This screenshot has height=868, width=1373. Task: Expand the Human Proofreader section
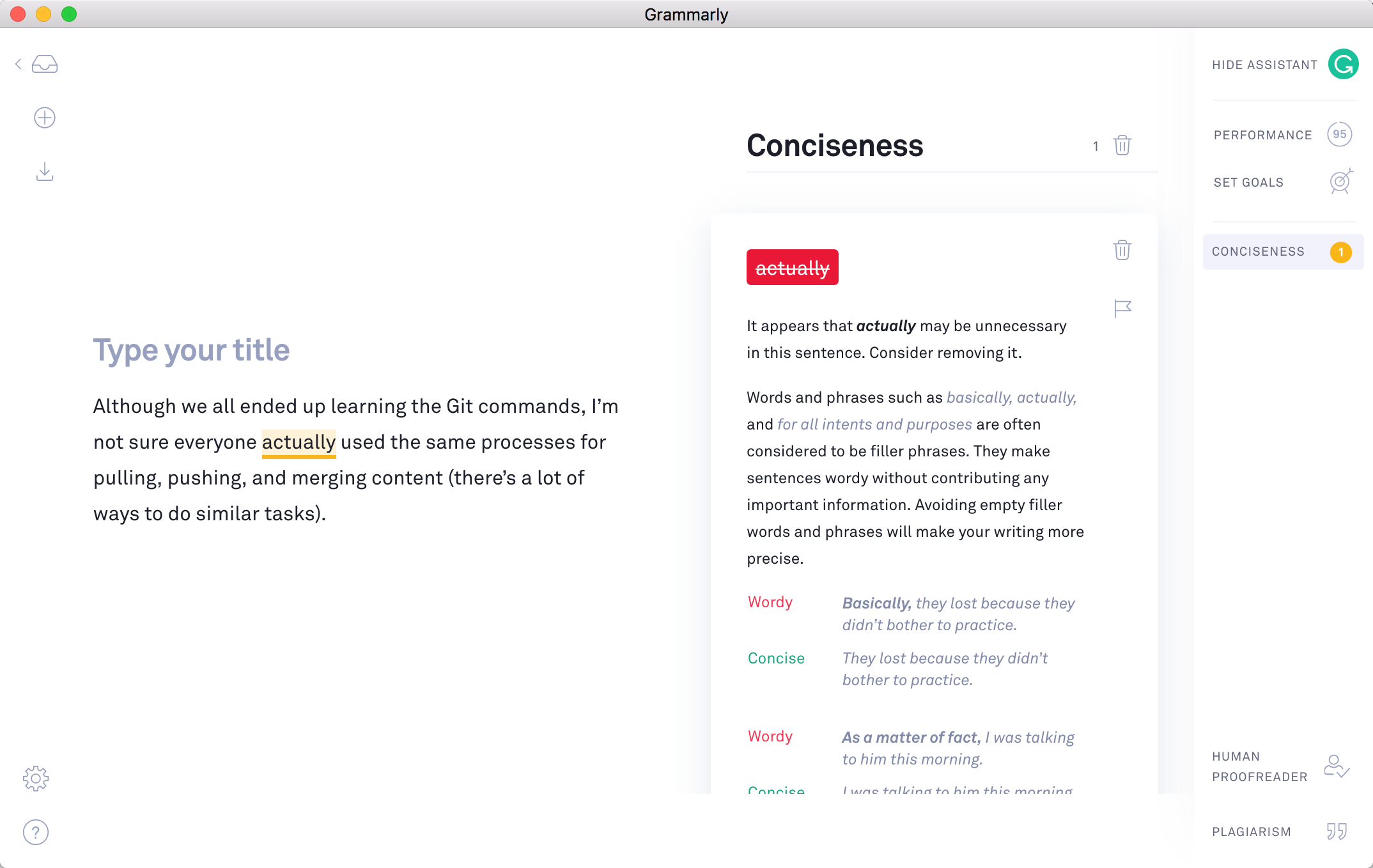[x=1280, y=767]
